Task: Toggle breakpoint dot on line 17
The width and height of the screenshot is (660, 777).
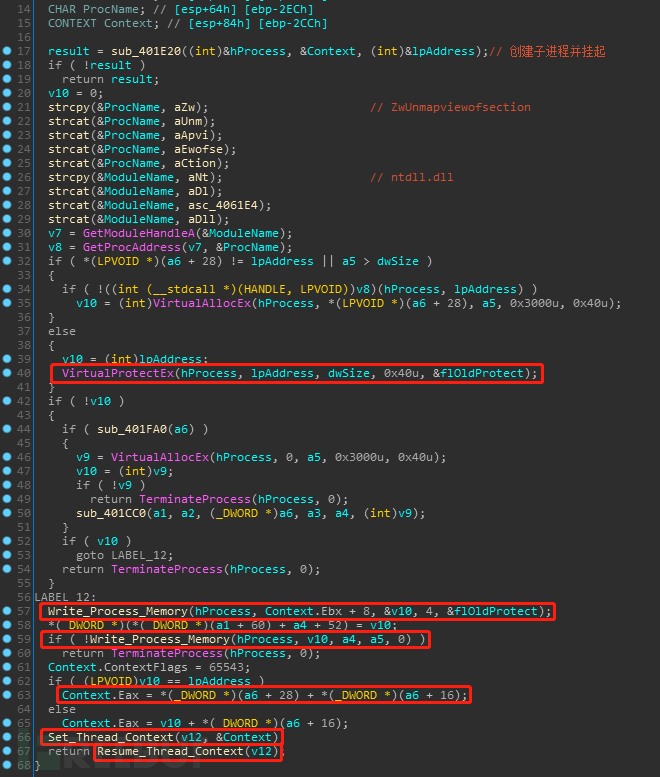Action: (7, 51)
